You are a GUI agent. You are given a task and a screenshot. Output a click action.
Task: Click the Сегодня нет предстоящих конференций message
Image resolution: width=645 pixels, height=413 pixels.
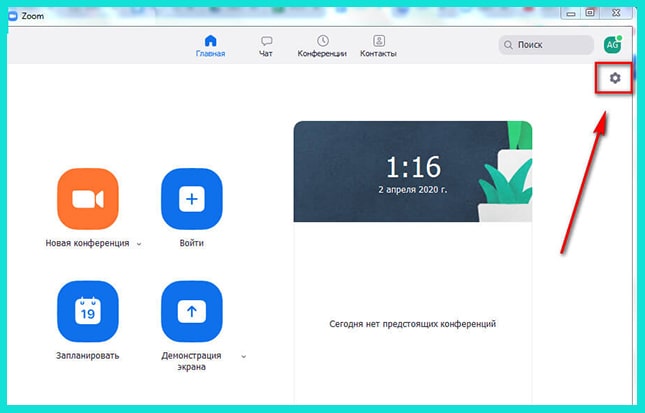click(x=413, y=324)
